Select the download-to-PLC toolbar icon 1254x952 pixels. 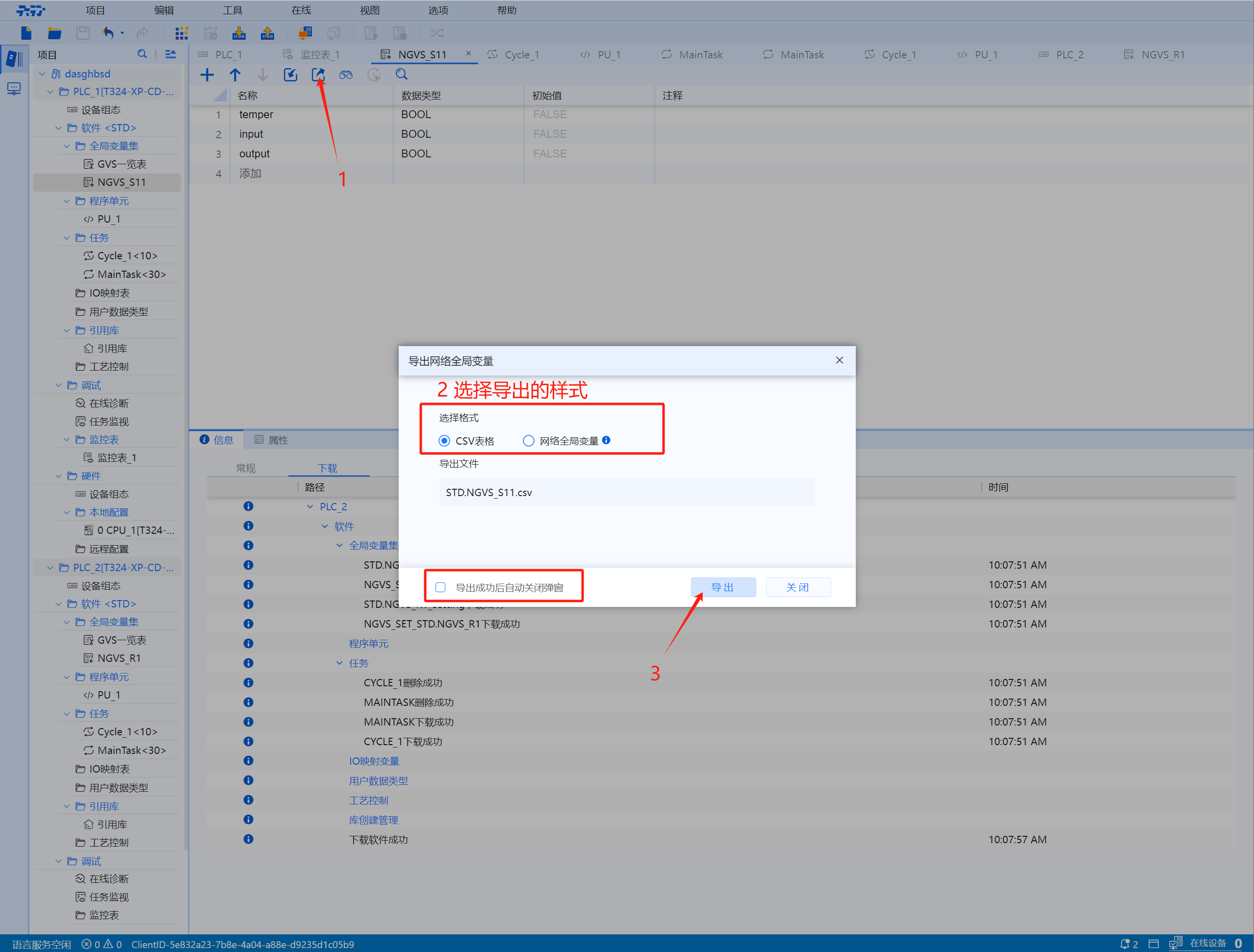tap(239, 33)
